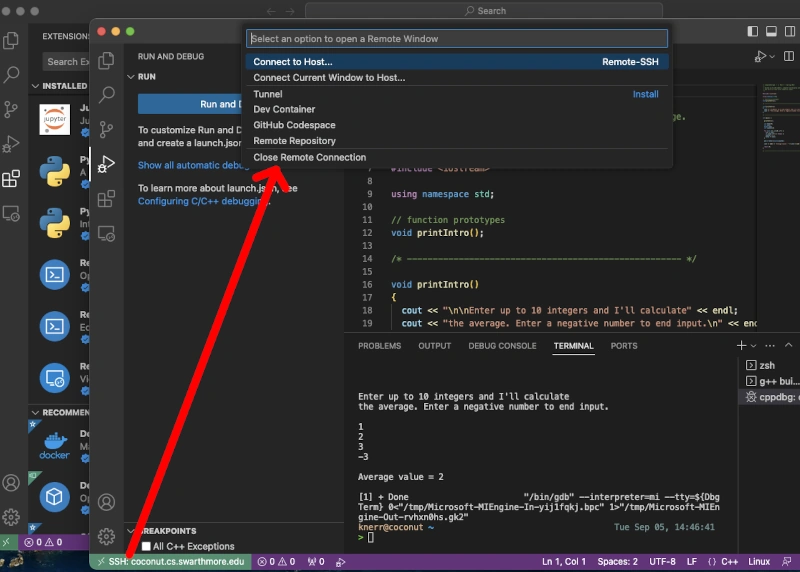Toggle All C++ Exceptions breakpoint checkbox
The width and height of the screenshot is (800, 572).
(146, 546)
